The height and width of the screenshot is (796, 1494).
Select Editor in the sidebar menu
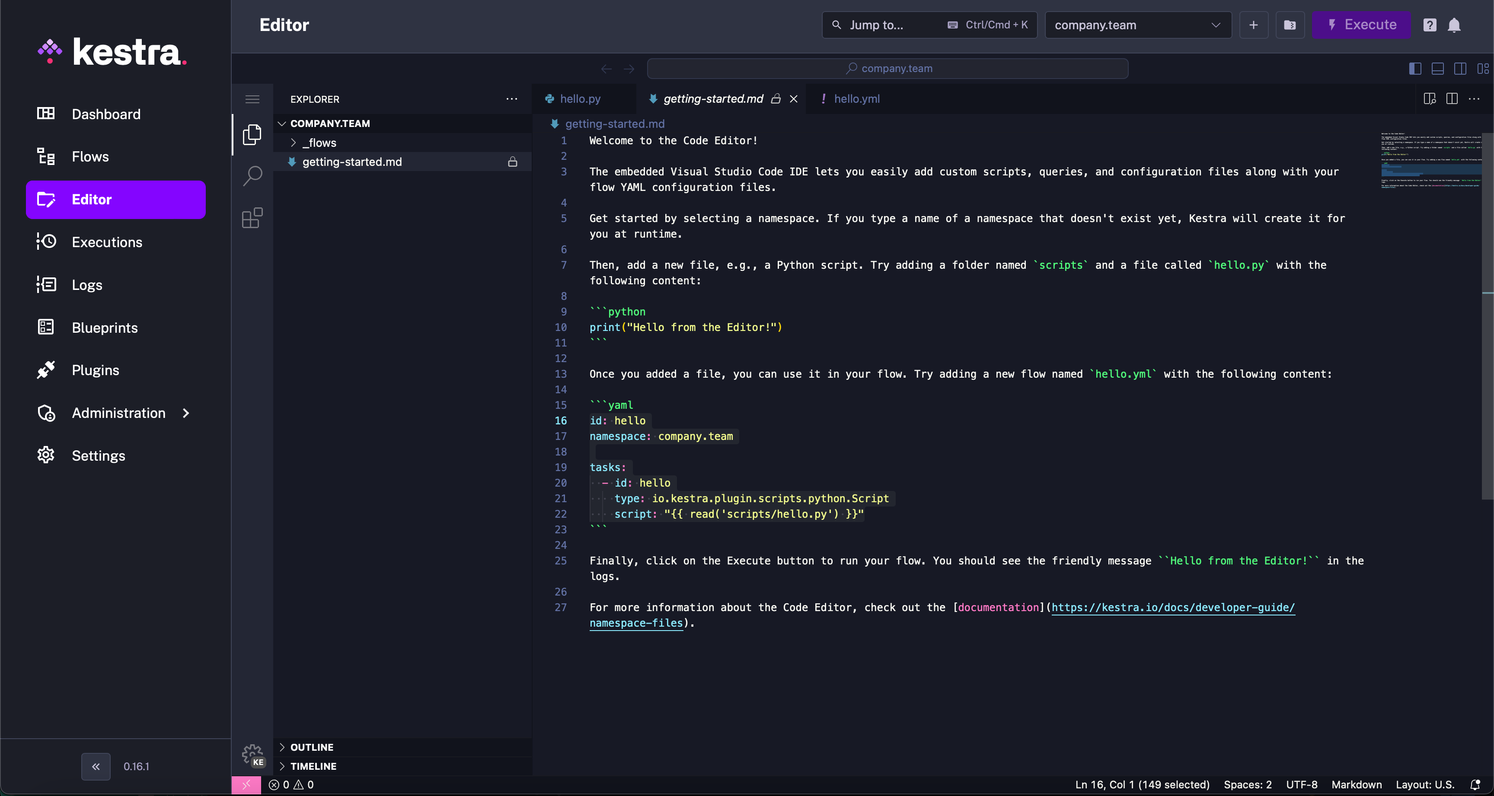click(x=115, y=200)
